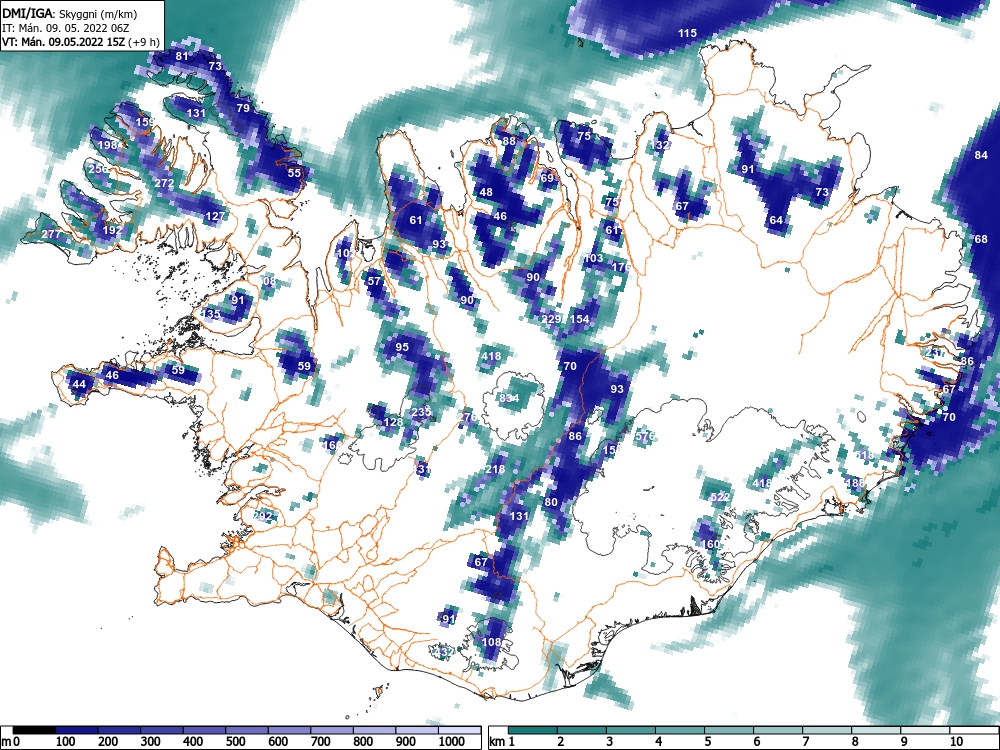Image resolution: width=1000 pixels, height=750 pixels.
Task: Click the visibility label 80
Action: click(x=551, y=502)
